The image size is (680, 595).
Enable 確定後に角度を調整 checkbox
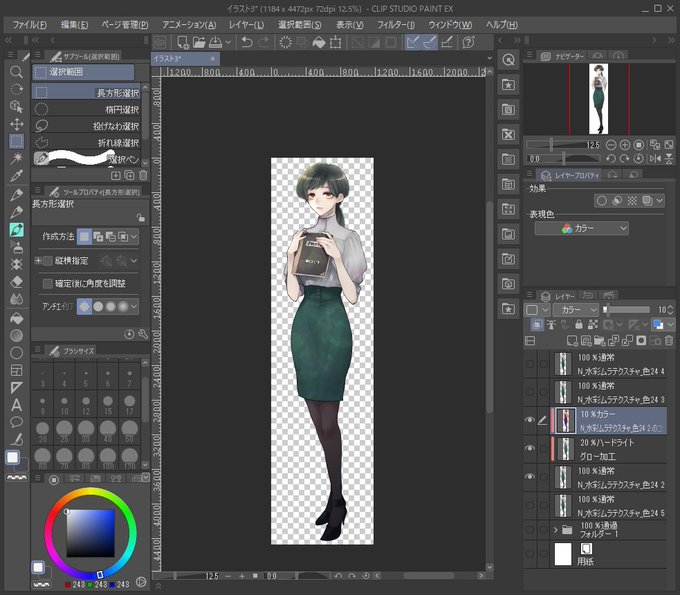click(x=48, y=284)
